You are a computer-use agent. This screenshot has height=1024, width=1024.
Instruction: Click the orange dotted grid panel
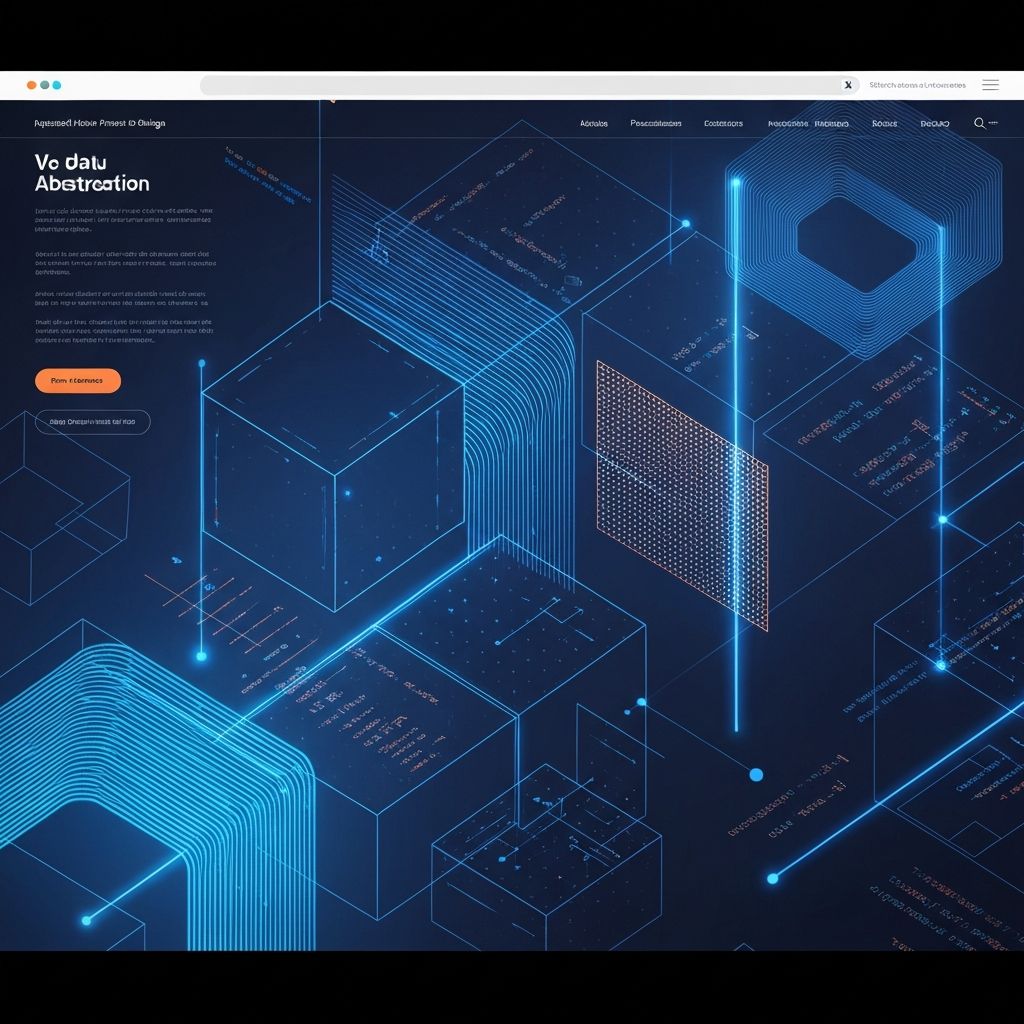point(682,493)
